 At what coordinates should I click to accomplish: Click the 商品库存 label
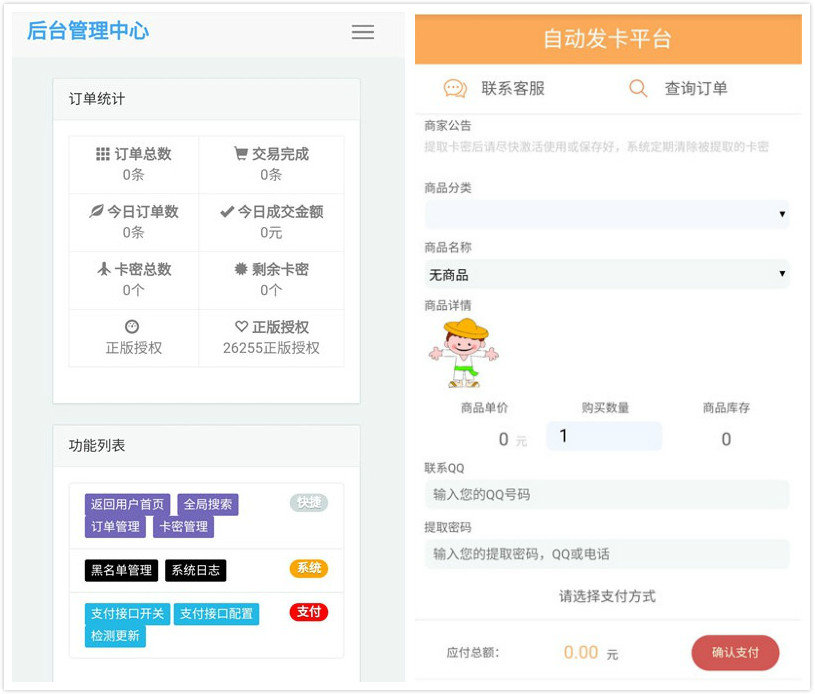[726, 408]
